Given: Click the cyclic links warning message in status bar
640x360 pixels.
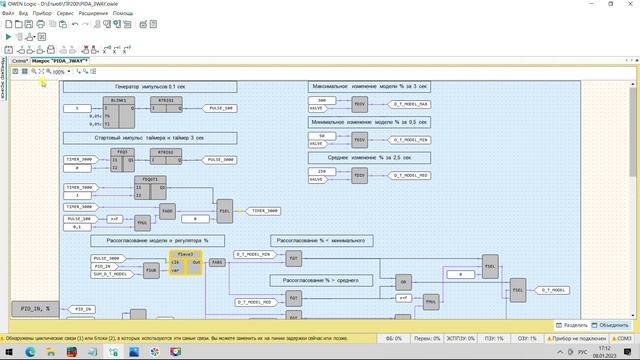Looking at the screenshot, I should 176,338.
